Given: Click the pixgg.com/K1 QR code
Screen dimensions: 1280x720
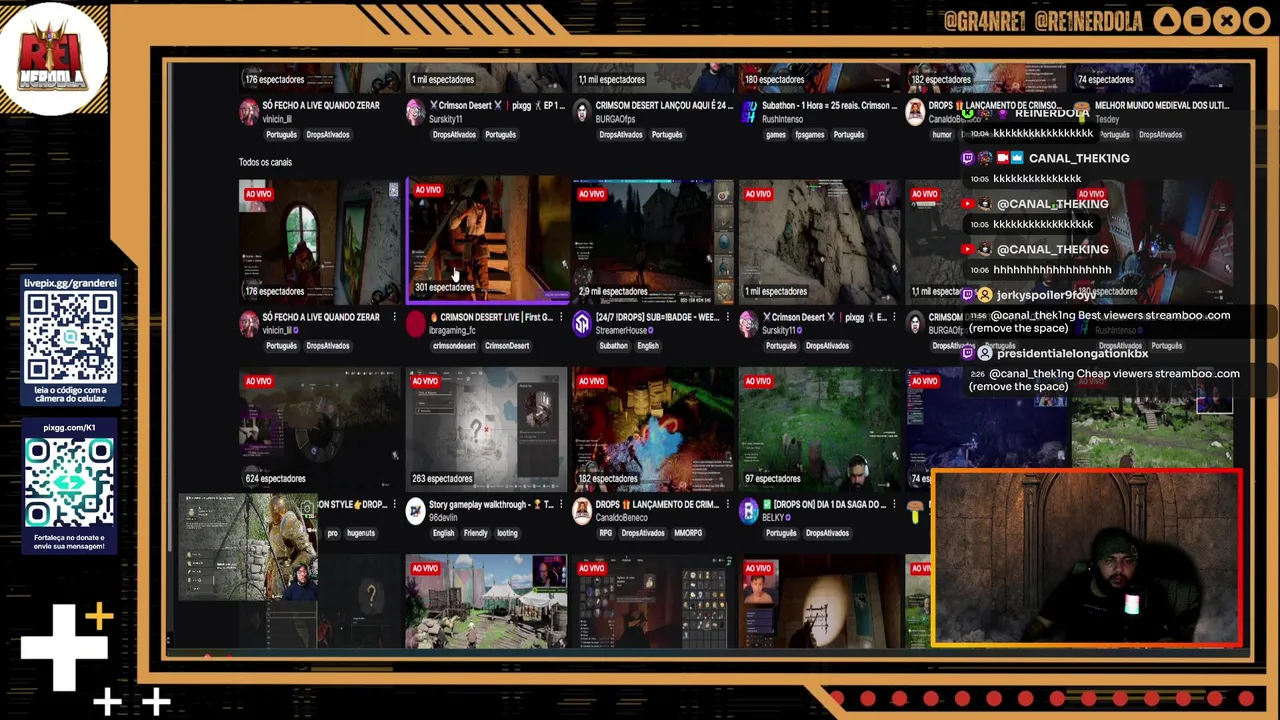Looking at the screenshot, I should click(70, 483).
